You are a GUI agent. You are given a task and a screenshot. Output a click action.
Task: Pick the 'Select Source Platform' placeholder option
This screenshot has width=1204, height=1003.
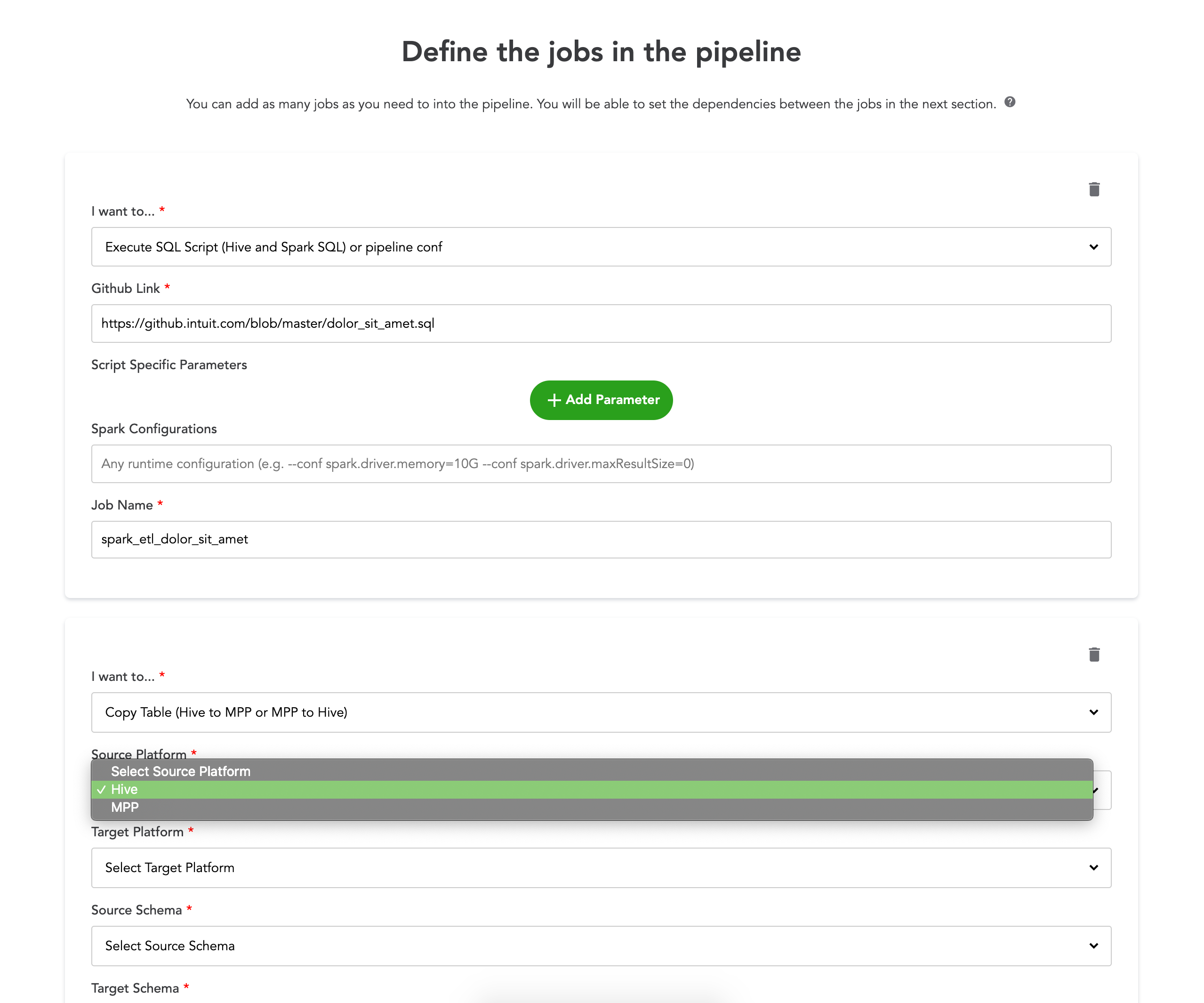tap(181, 771)
